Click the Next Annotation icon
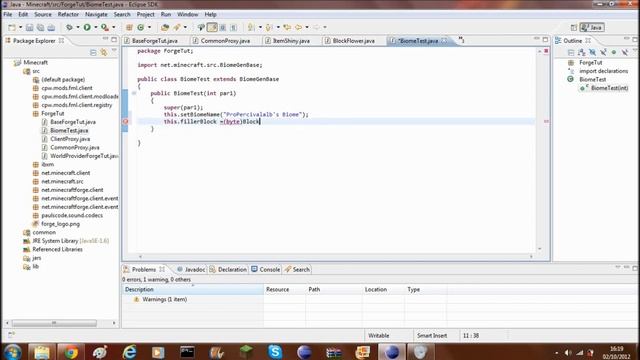The width and height of the screenshot is (640, 360). tap(251, 27)
